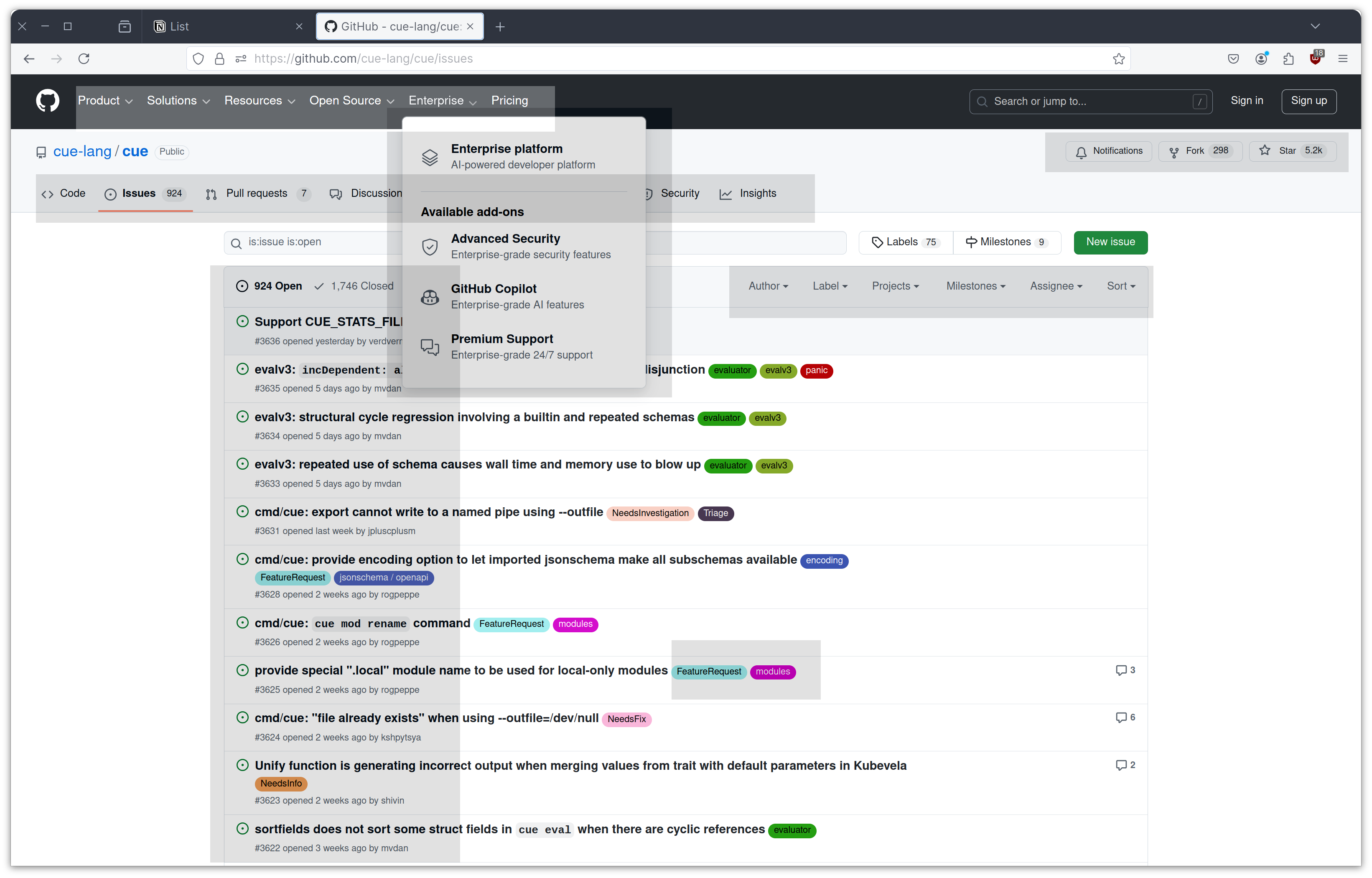Select 924 Open issues filter
This screenshot has width=1372, height=878.
269,286
